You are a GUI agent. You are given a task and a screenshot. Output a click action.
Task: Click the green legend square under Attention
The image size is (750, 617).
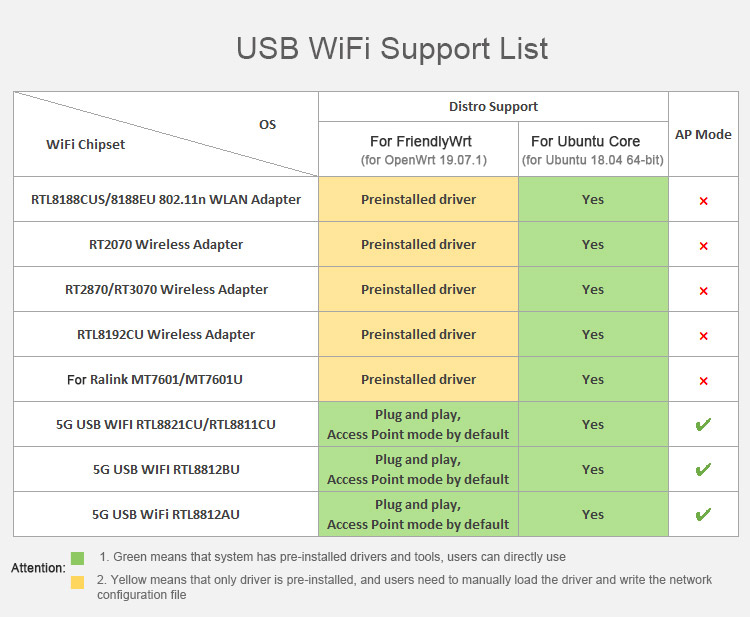click(x=78, y=558)
